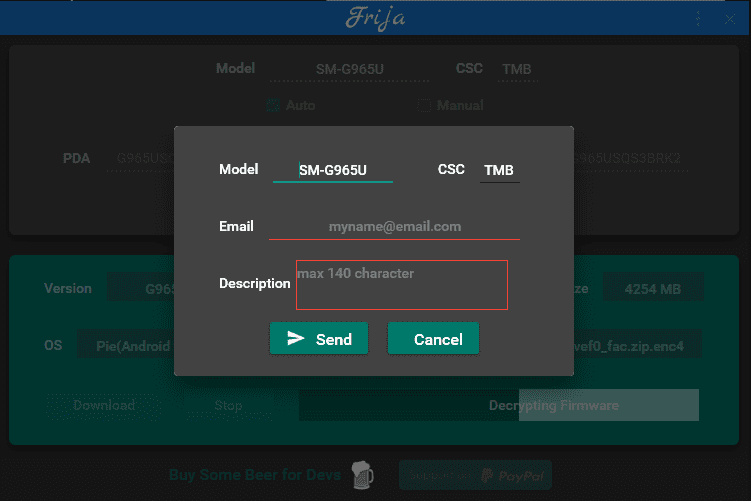This screenshot has height=501, width=751.
Task: Click the background Model field
Action: pos(349,69)
